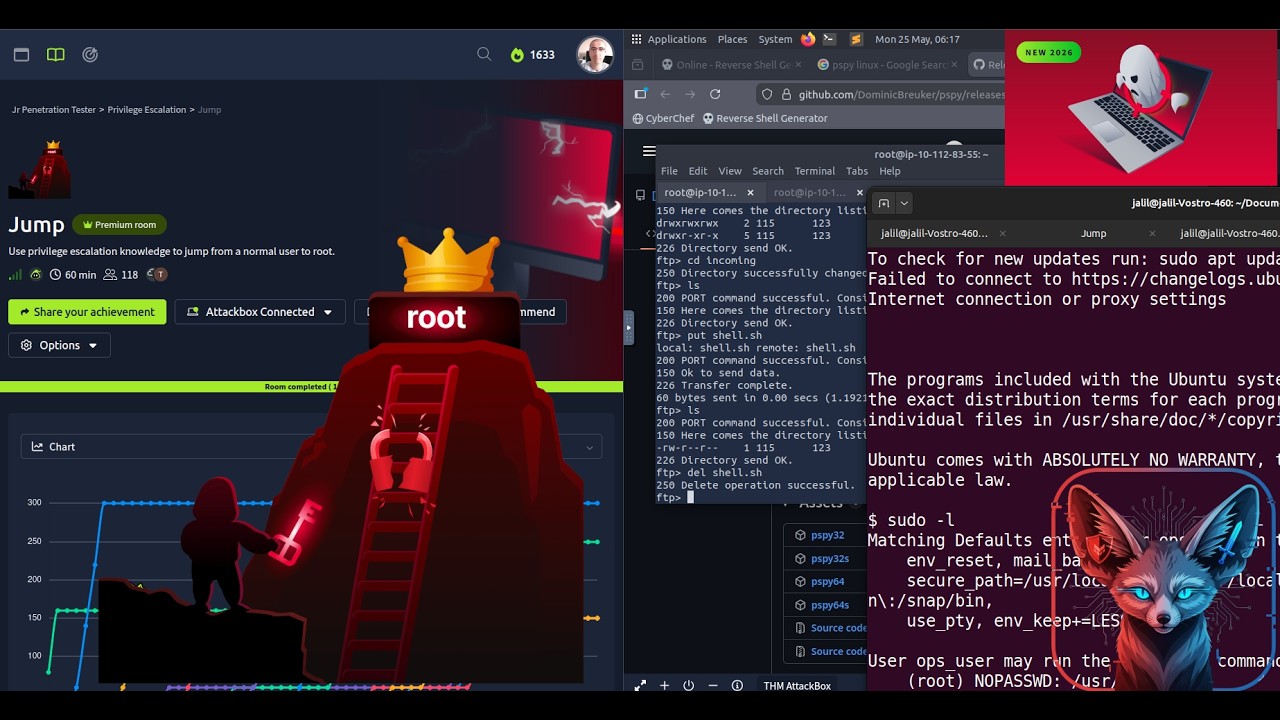This screenshot has height=720, width=1280.
Task: Click the target practice icon in header
Action: (90, 55)
